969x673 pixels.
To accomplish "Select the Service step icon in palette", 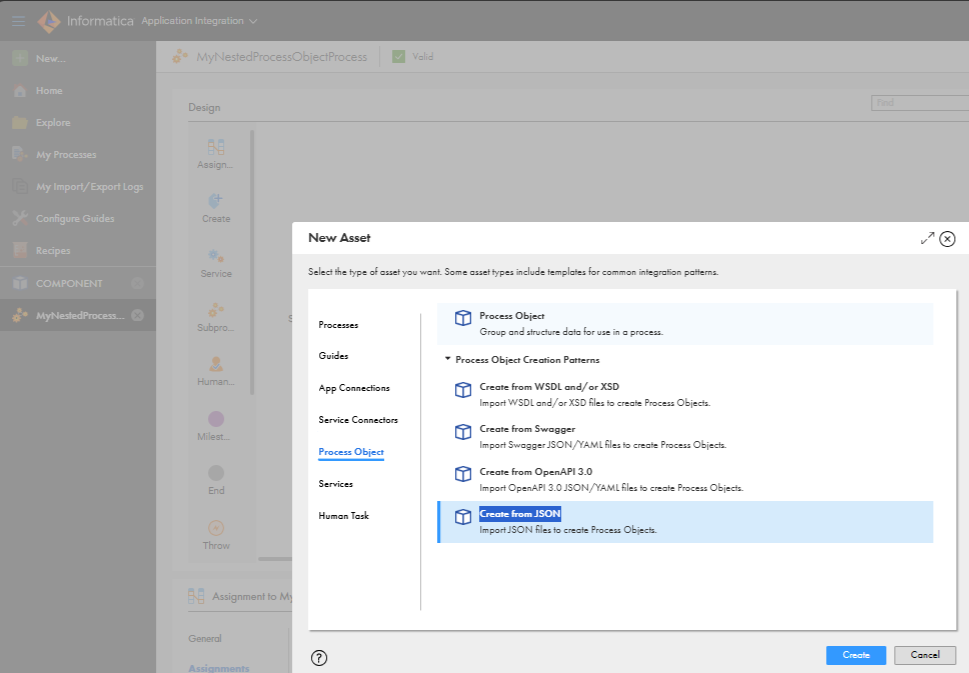I will (216, 255).
